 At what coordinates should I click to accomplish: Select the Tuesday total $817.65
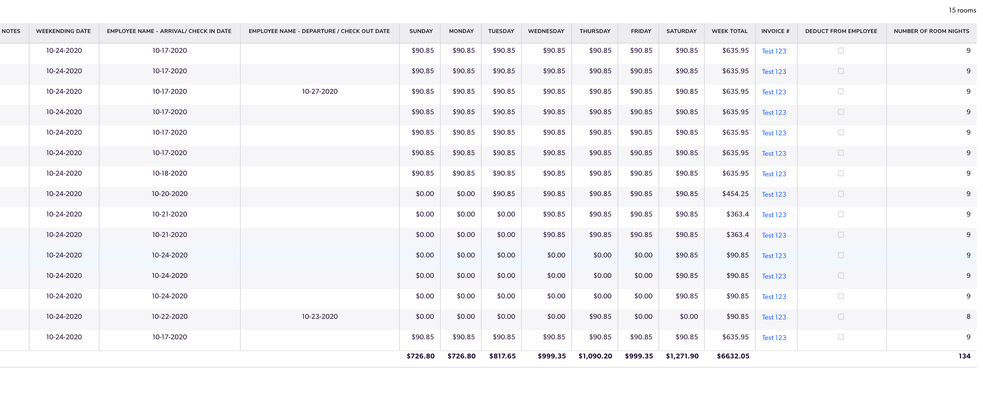pos(502,356)
